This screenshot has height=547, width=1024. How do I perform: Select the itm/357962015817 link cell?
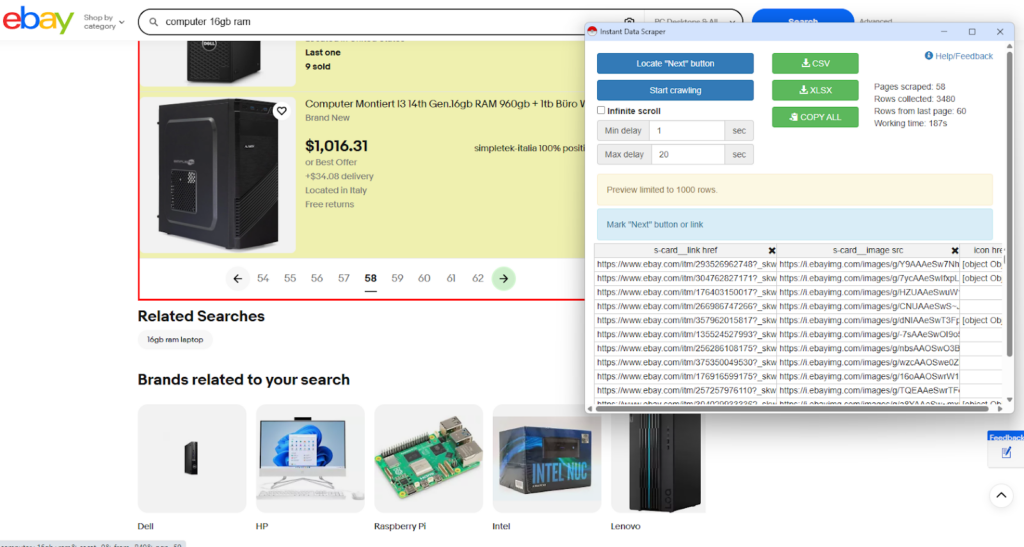click(x=686, y=320)
